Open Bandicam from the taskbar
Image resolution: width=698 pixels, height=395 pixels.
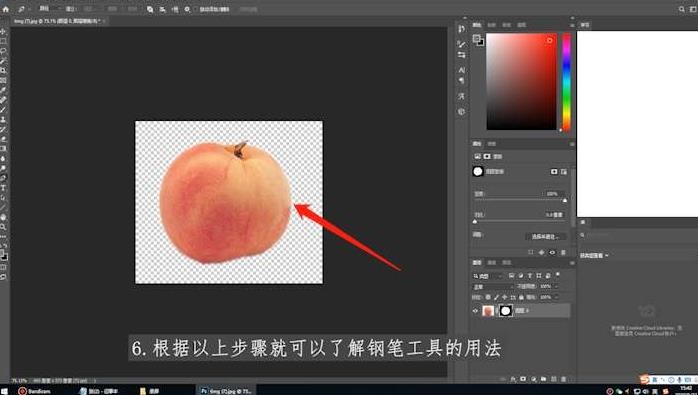(x=35, y=391)
